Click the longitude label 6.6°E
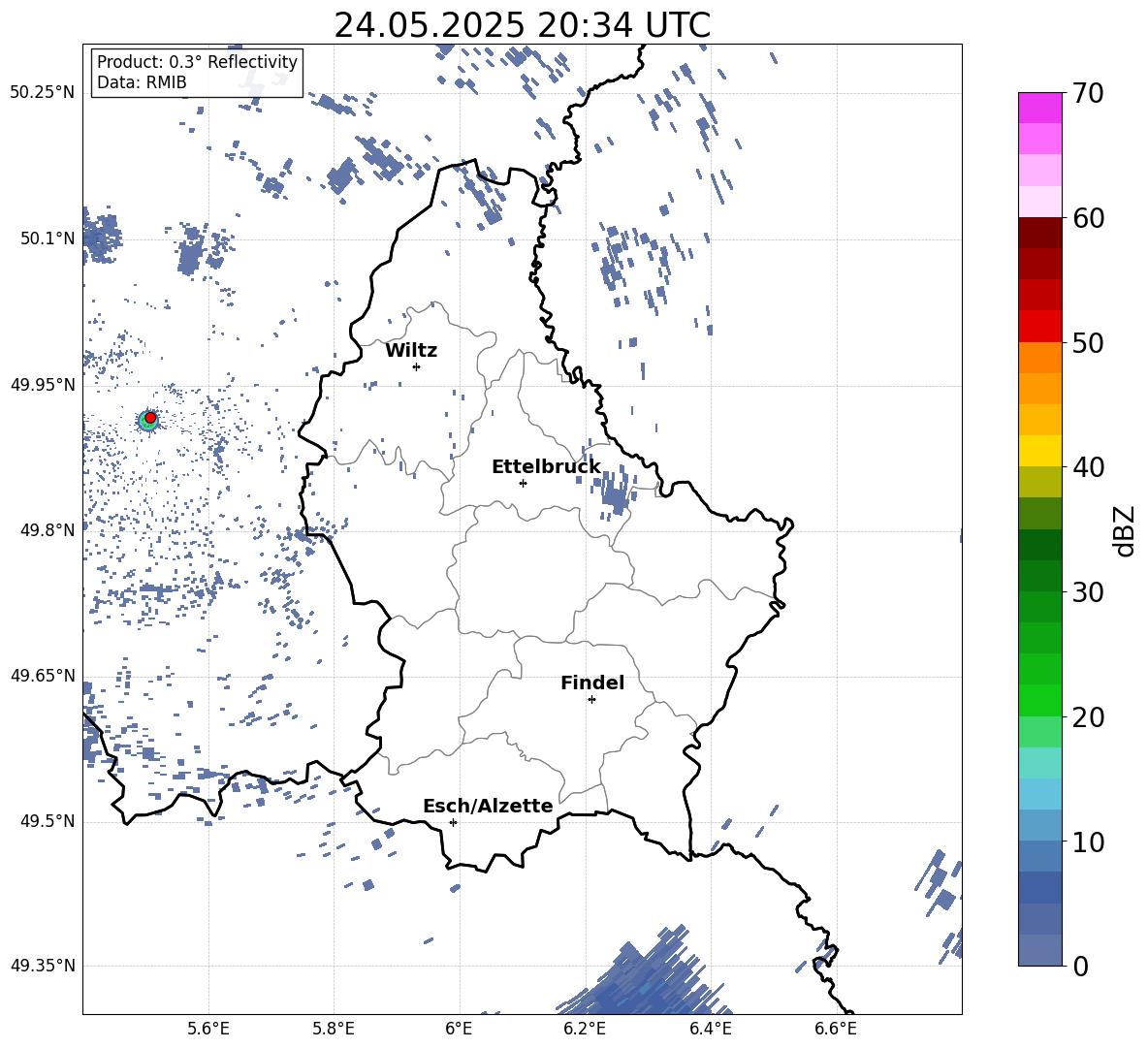 [836, 1029]
